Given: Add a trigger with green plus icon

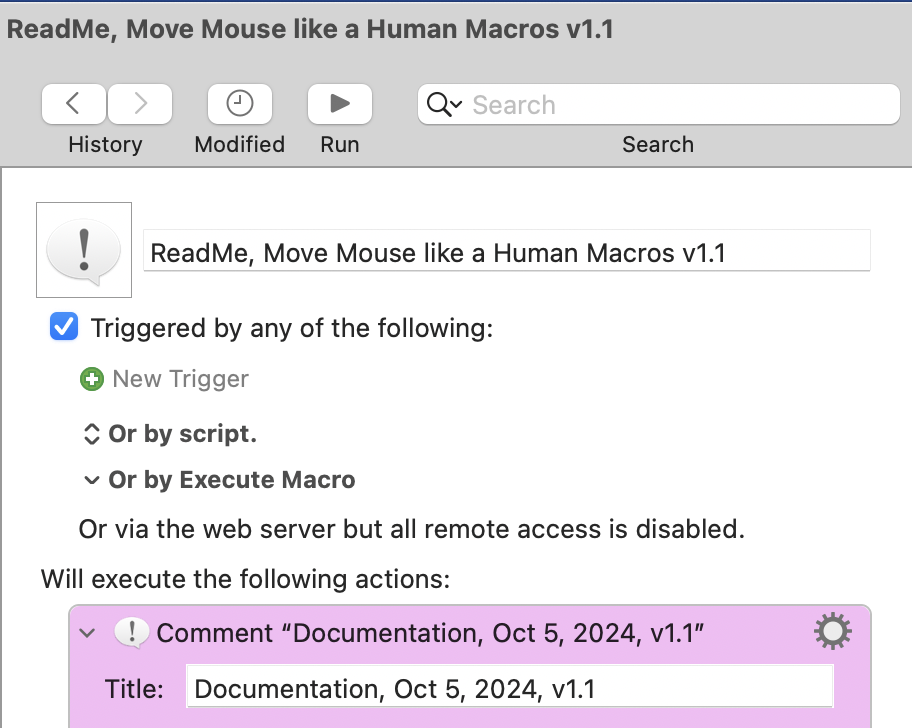Looking at the screenshot, I should 92,380.
